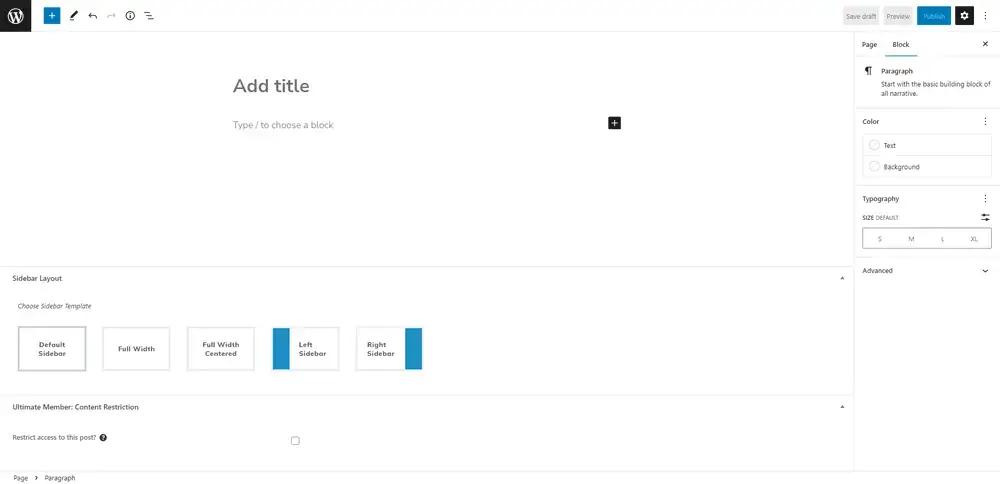Open the block inserter plus button

tap(52, 16)
